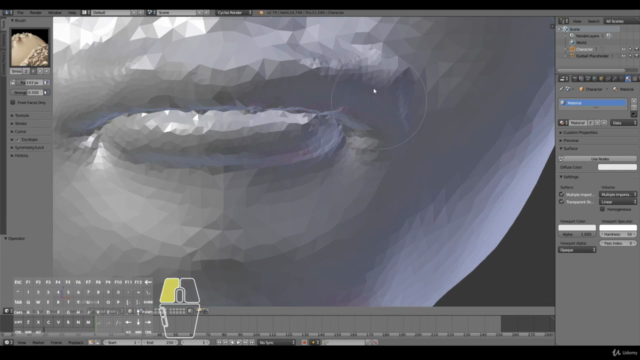This screenshot has width=640, height=360.
Task: Enable the Homogeneous checkbox
Action: click(602, 209)
